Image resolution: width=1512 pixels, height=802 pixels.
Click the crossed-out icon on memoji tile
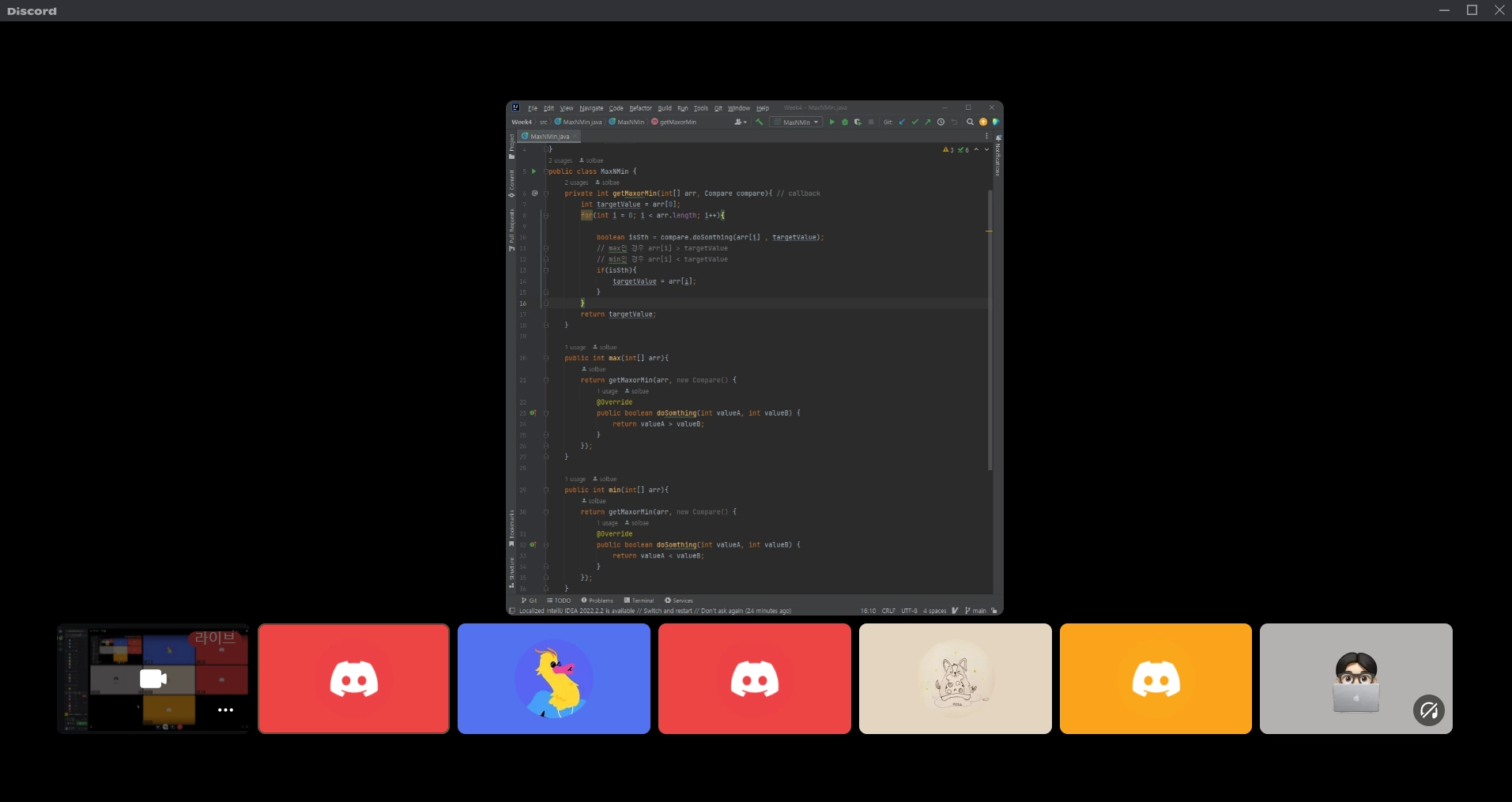[1429, 710]
